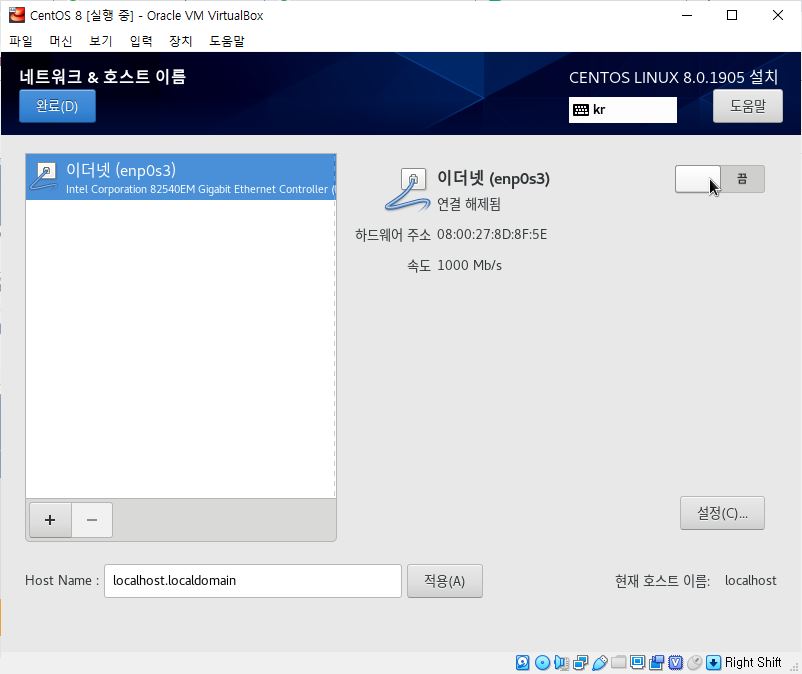
Task: Click the recording status icon
Action: coord(656,662)
